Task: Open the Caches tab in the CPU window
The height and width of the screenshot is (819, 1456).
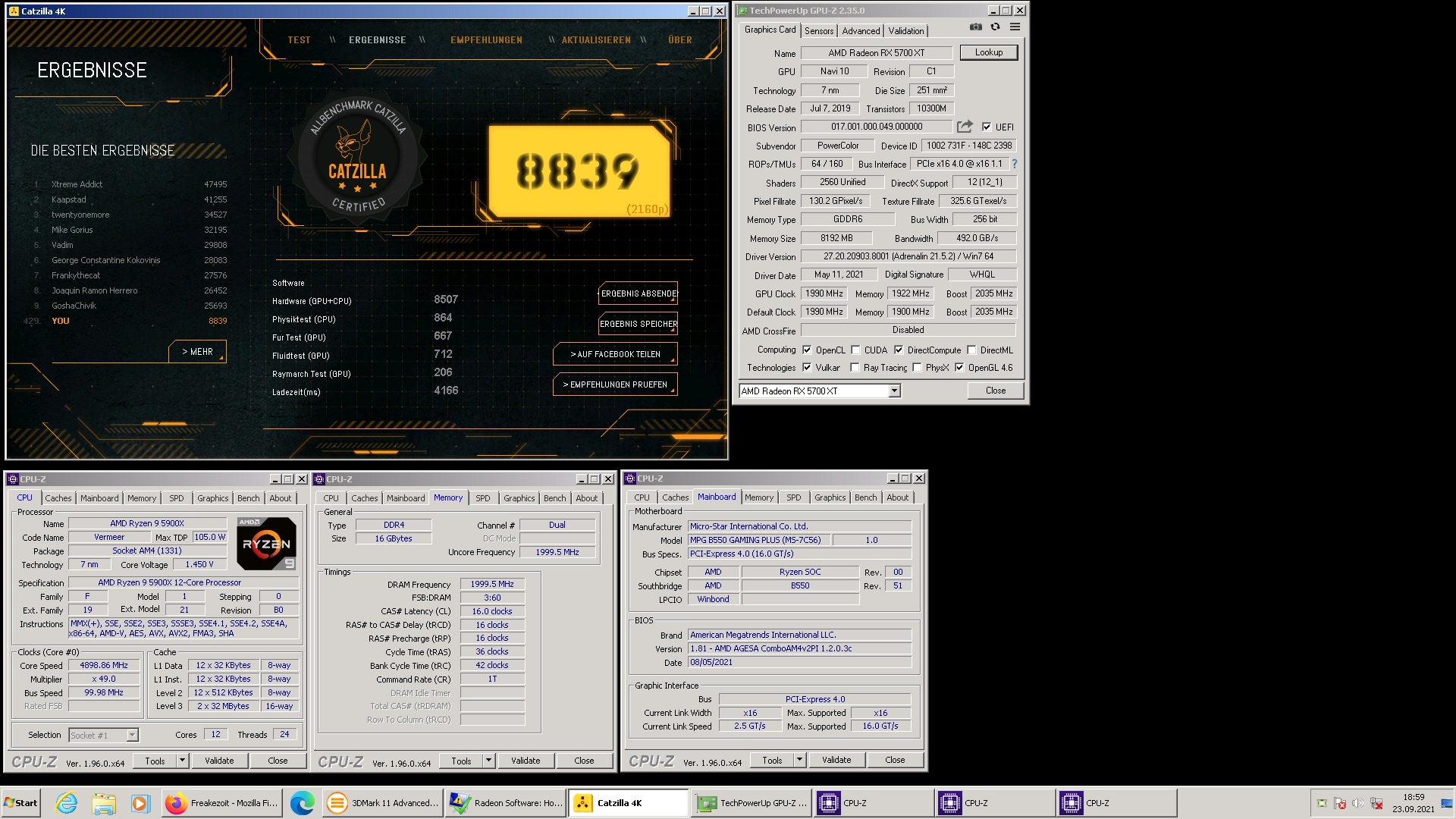Action: [x=58, y=498]
